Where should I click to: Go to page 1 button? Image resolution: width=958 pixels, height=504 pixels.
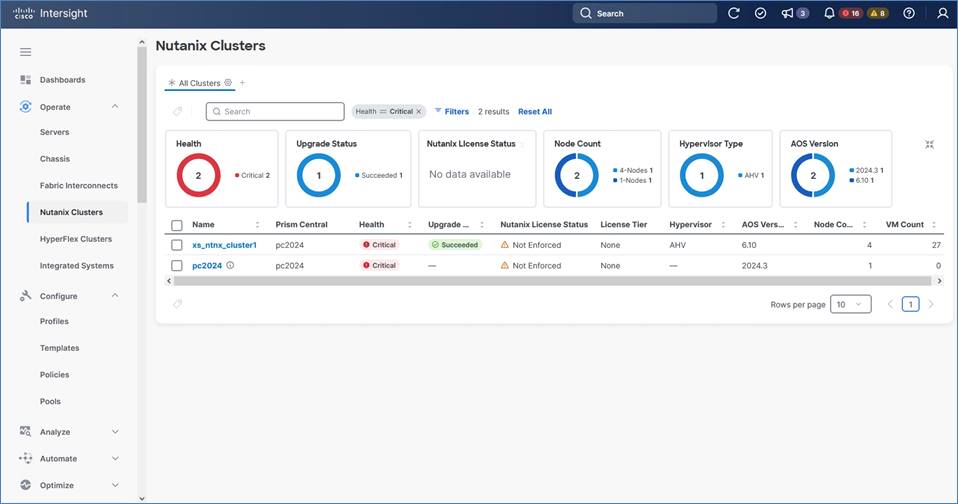(910, 304)
